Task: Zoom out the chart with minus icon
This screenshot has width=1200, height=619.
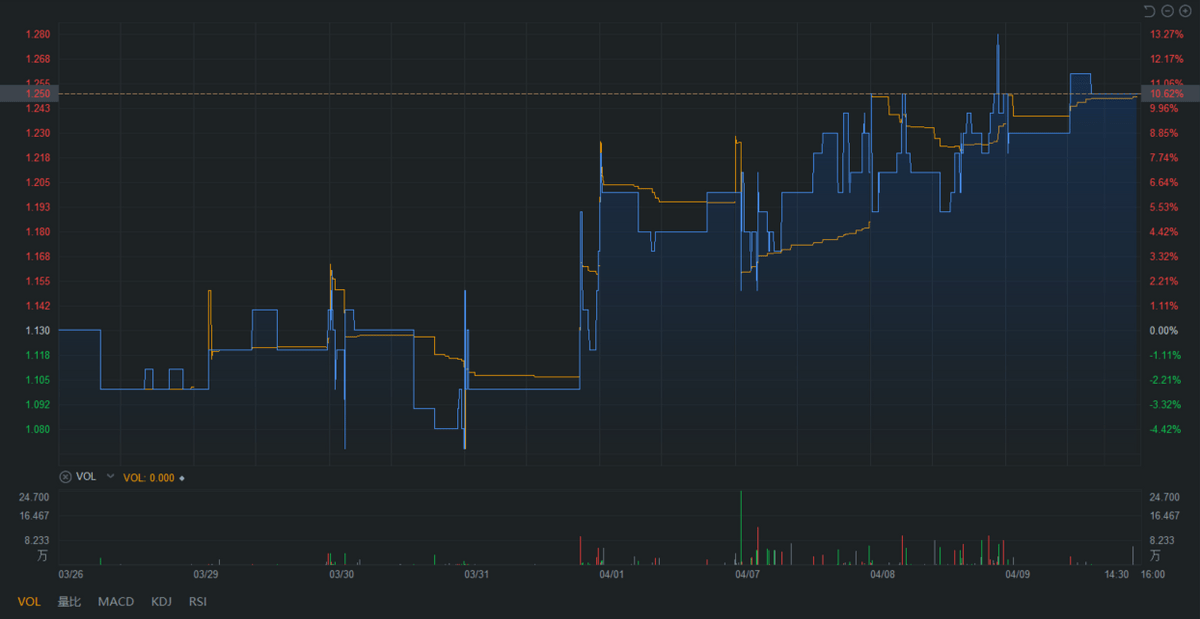Action: (x=1167, y=11)
